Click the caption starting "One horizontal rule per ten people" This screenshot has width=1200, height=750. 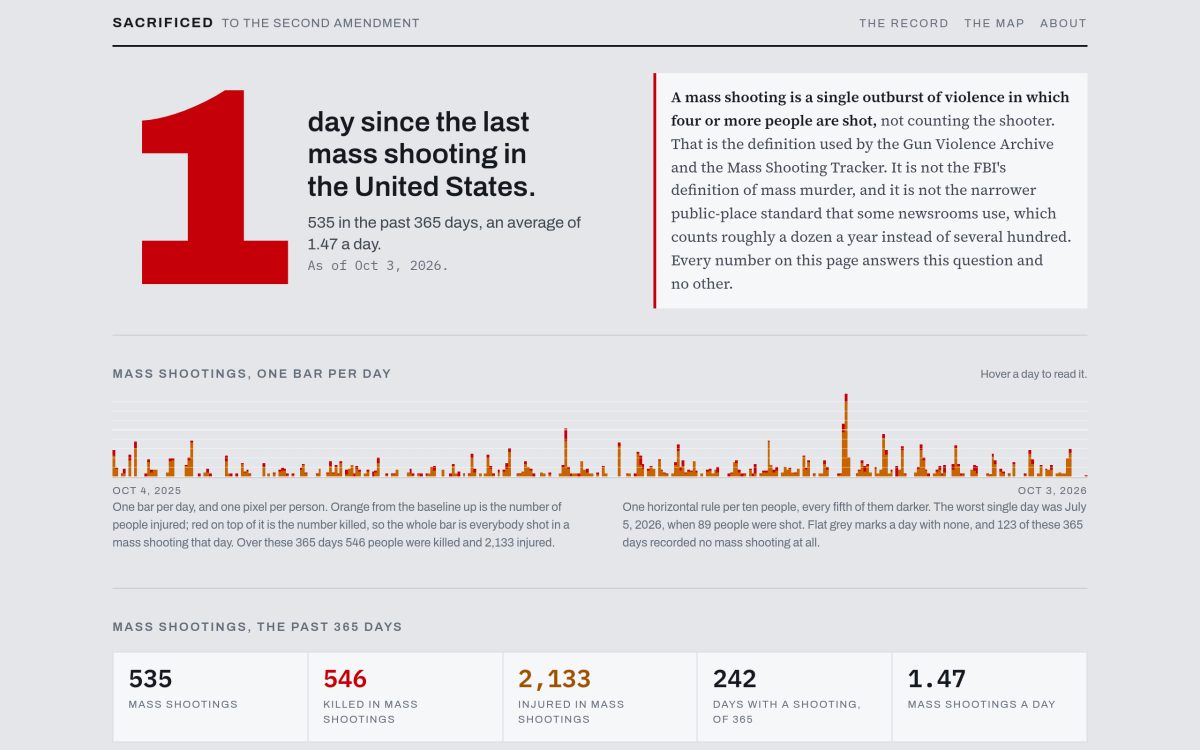[x=854, y=525]
